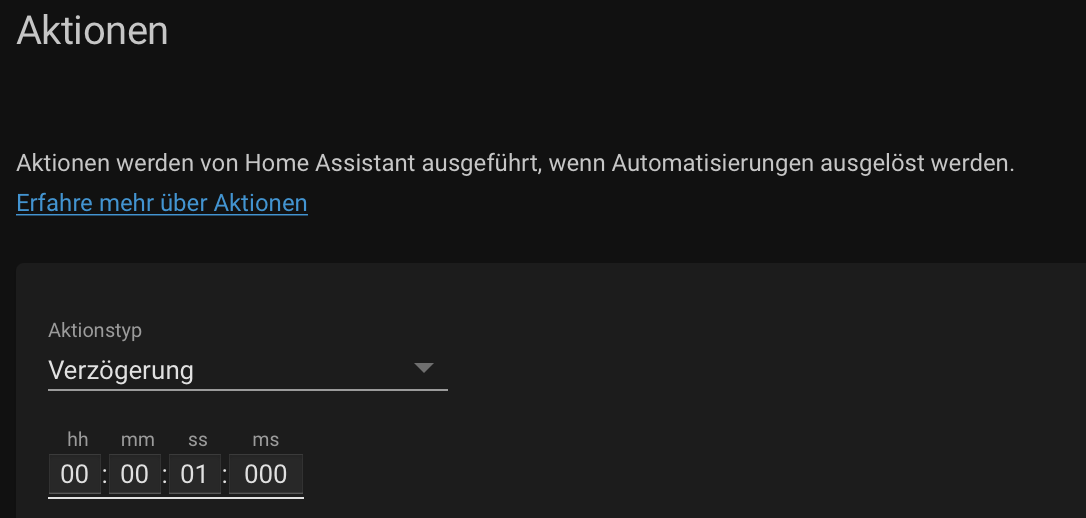
Task: Open the Verzögerung action type selector
Action: [x=247, y=370]
